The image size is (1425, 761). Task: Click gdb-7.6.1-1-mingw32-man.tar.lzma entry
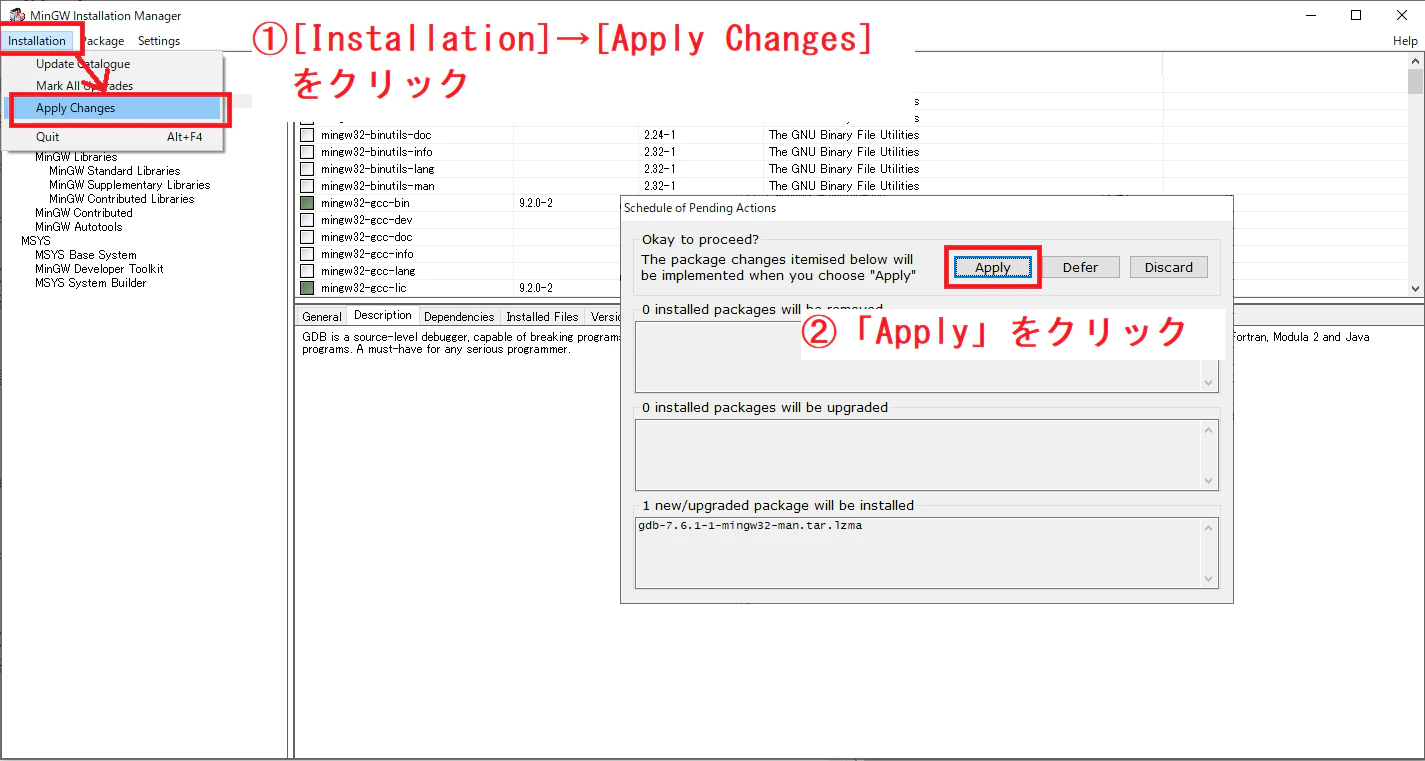tap(750, 526)
